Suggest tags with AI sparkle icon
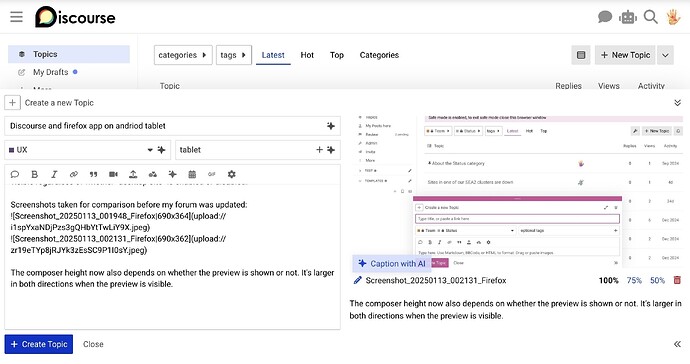The image size is (690, 364). pyautogui.click(x=331, y=150)
